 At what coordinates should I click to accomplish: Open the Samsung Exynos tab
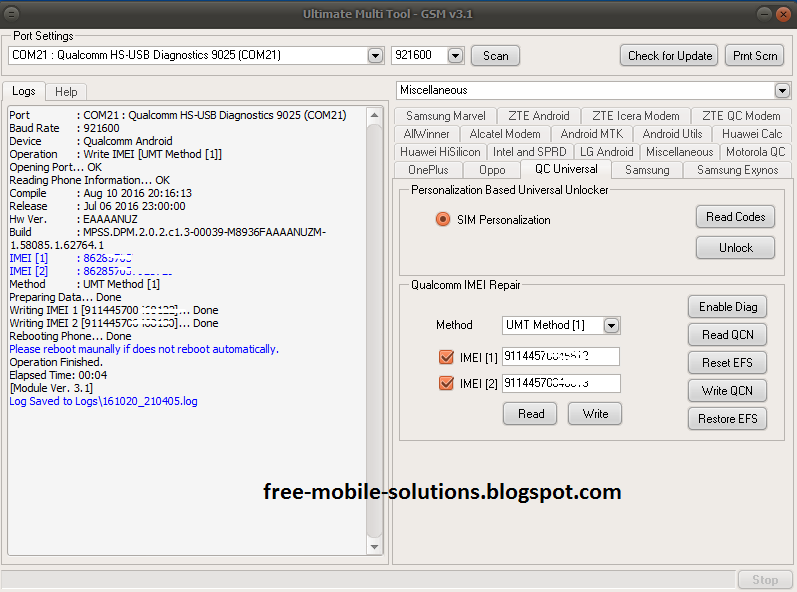(738, 170)
